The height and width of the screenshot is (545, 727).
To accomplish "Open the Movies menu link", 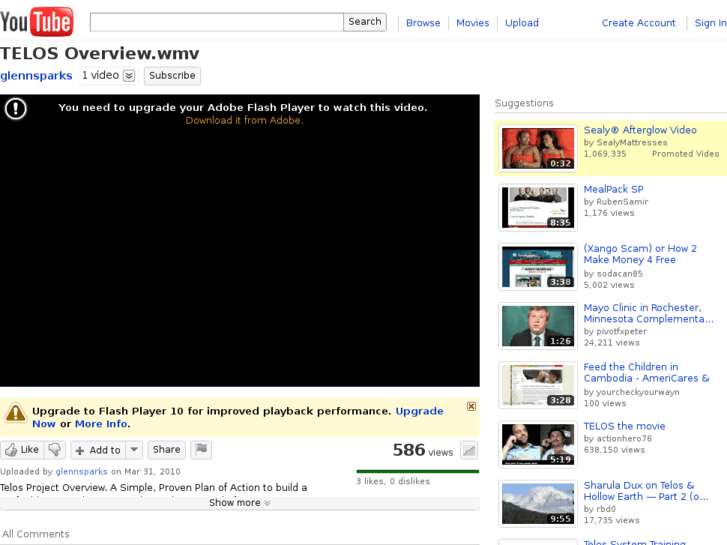I will coord(472,23).
